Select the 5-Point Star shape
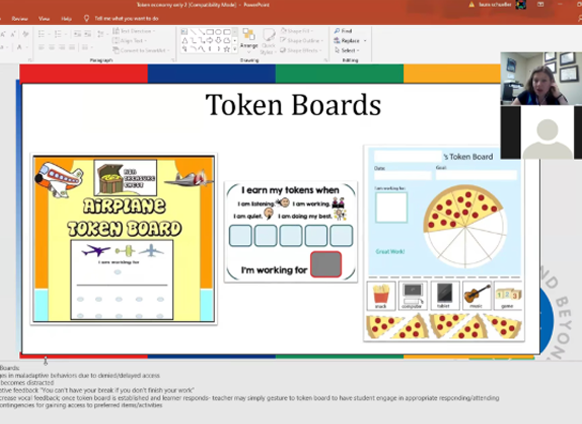Viewport: 582px width, 424px height. pos(227,49)
